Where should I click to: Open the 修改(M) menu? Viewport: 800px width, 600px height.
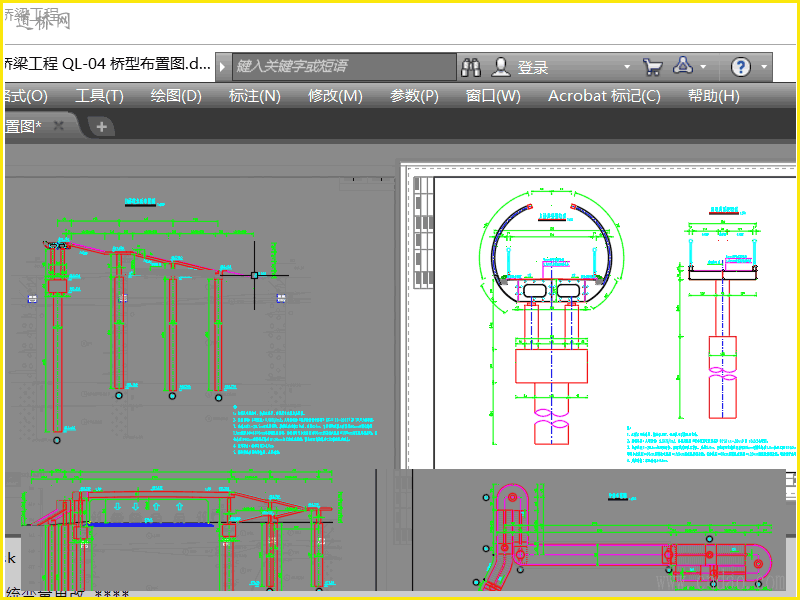click(335, 96)
